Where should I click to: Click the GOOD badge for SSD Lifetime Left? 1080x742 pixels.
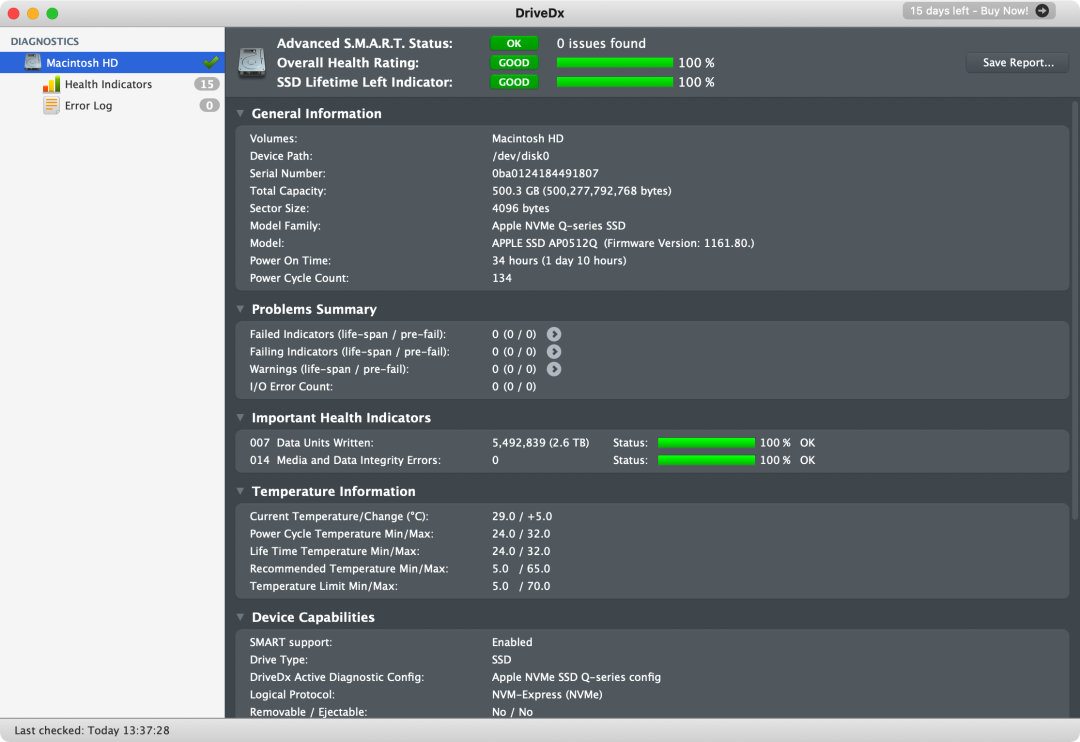[514, 82]
